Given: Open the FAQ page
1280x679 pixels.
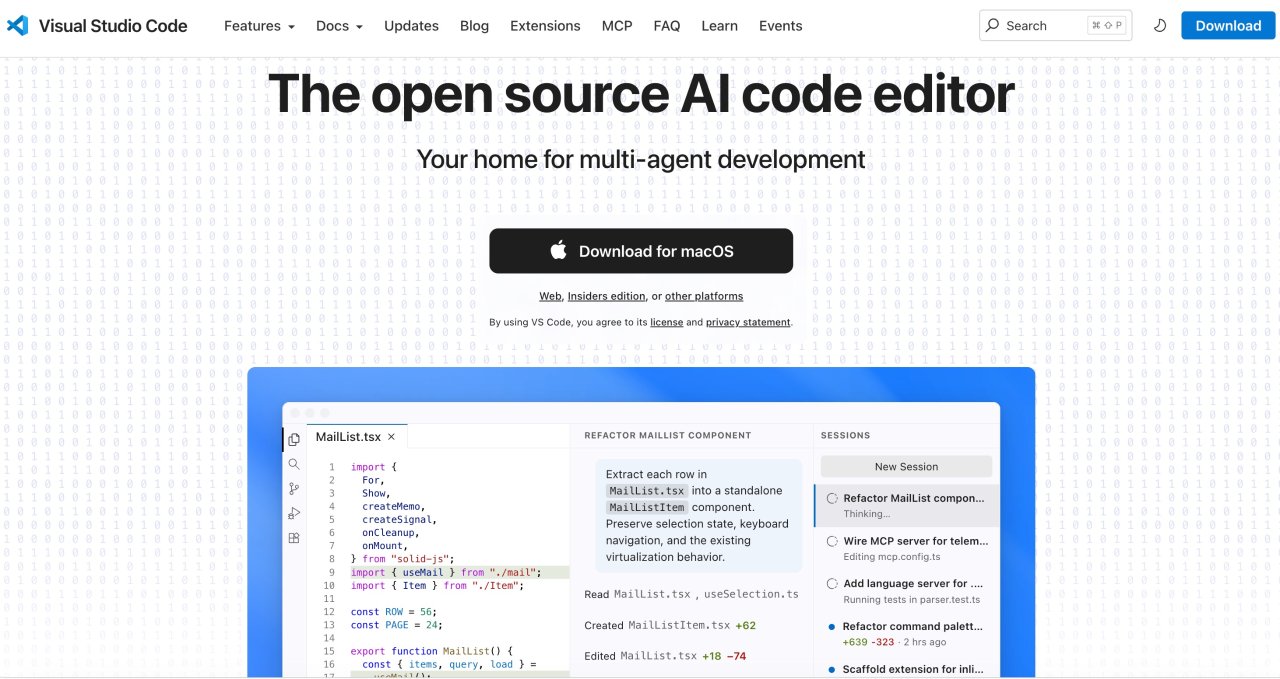Looking at the screenshot, I should (x=667, y=26).
